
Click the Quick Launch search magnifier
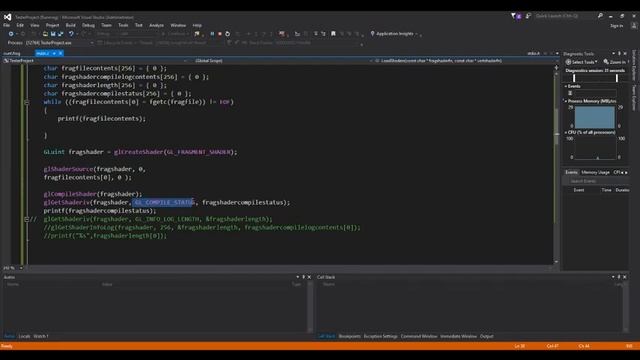coord(600,16)
